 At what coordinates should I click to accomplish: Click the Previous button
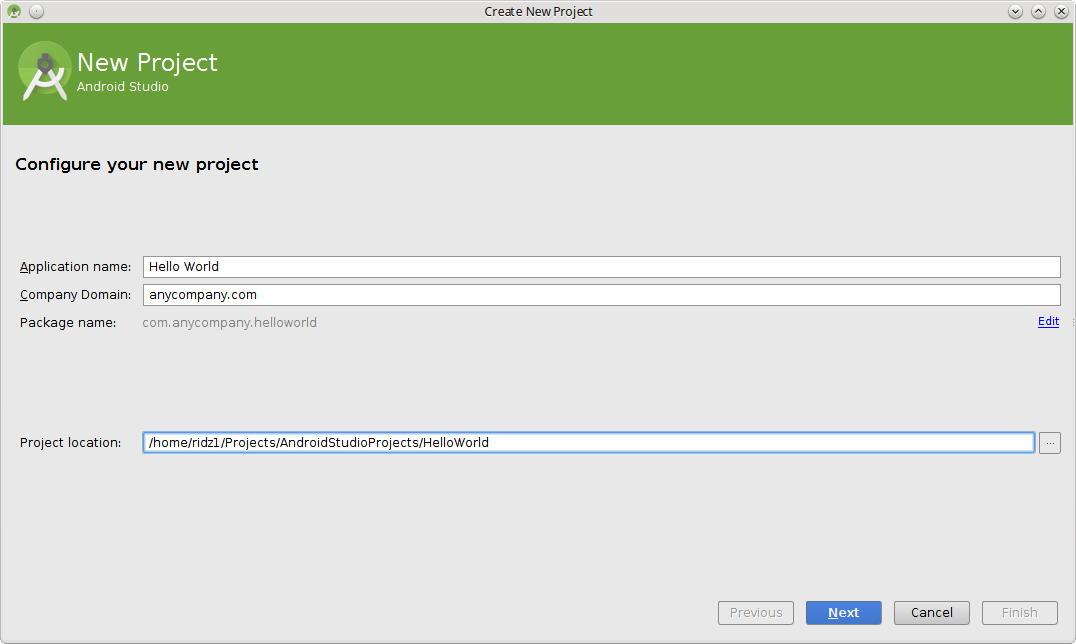(756, 612)
